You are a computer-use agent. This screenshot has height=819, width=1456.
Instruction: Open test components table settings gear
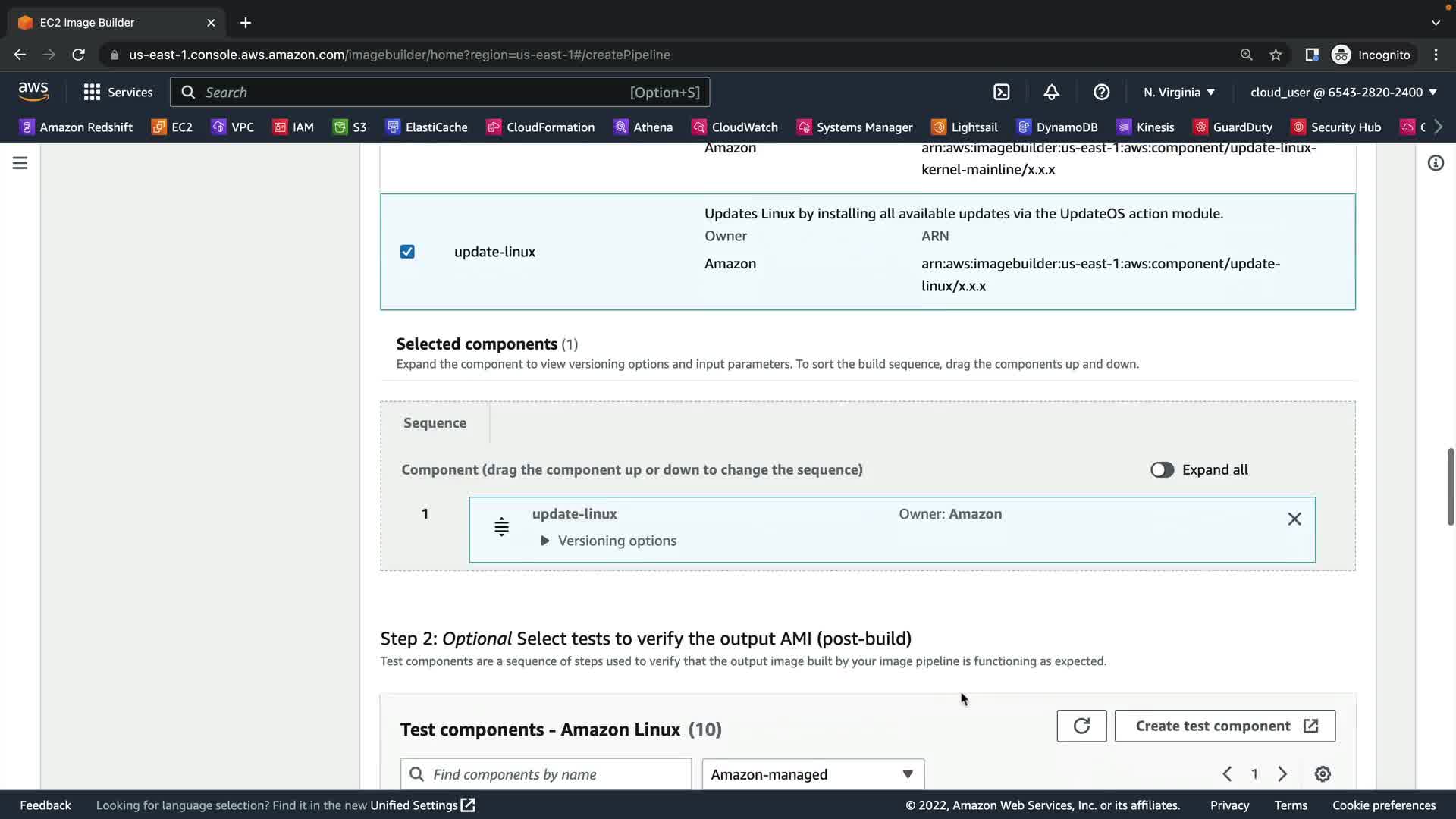[x=1323, y=773]
